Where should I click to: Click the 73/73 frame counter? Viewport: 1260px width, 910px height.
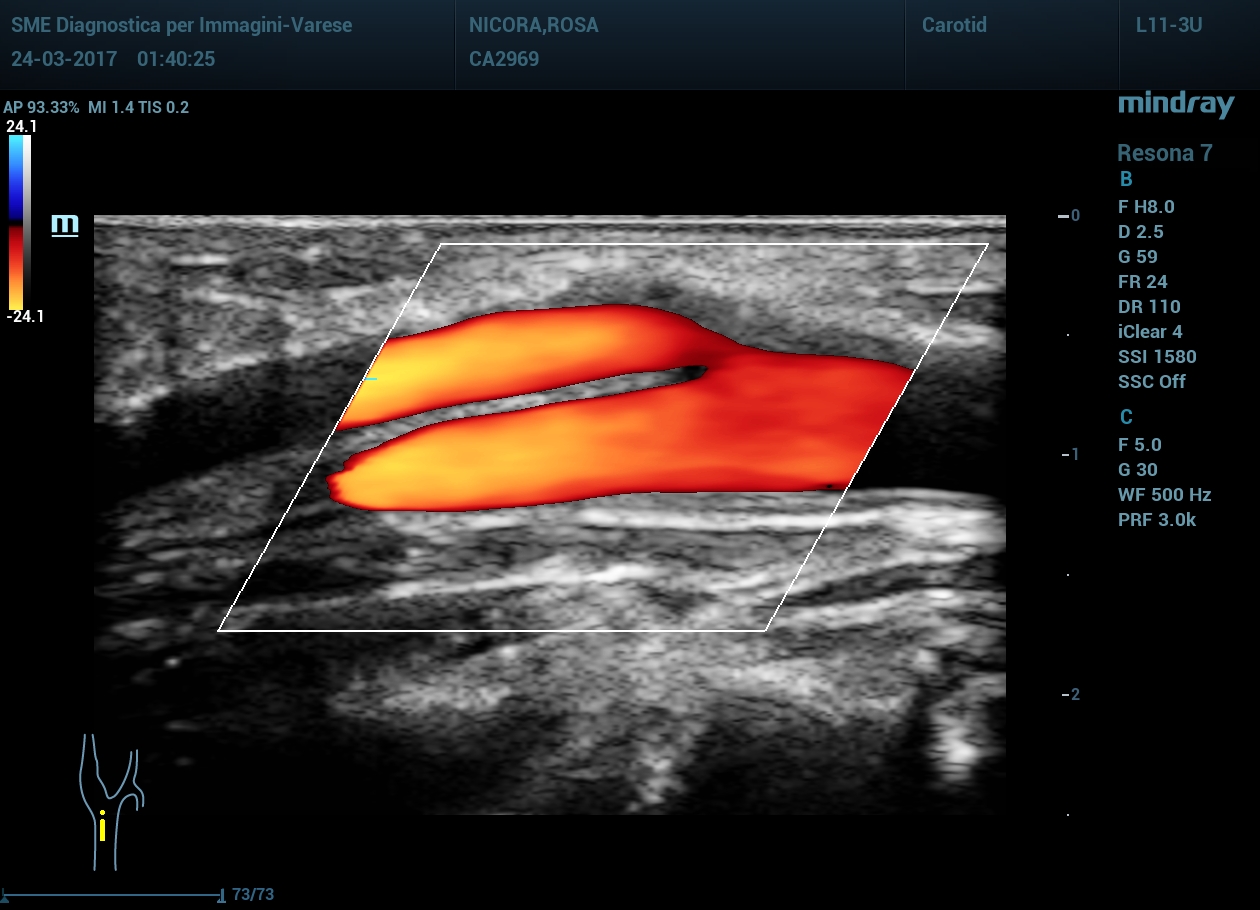tap(253, 894)
